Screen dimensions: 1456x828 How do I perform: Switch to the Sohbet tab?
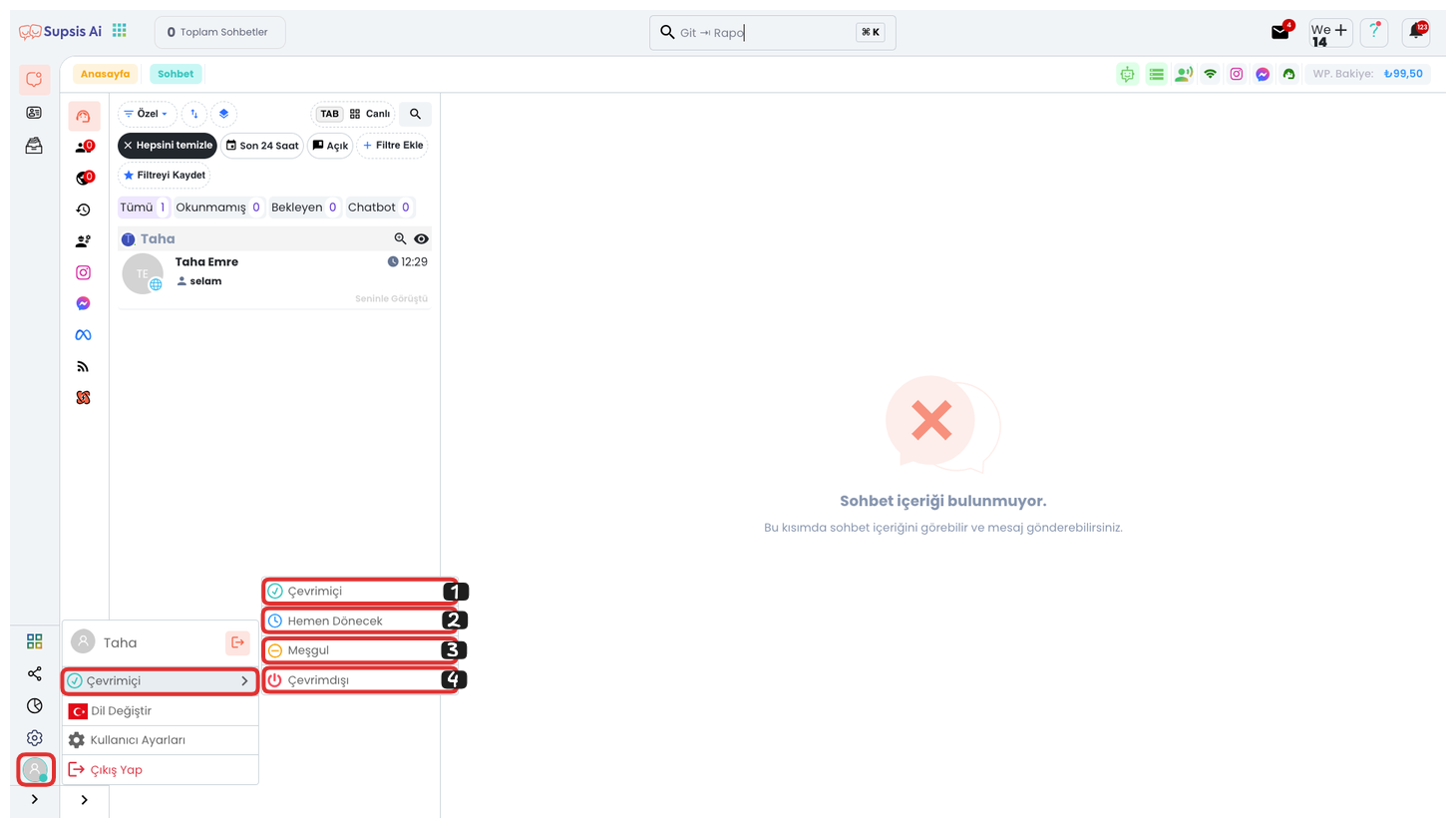(x=176, y=74)
